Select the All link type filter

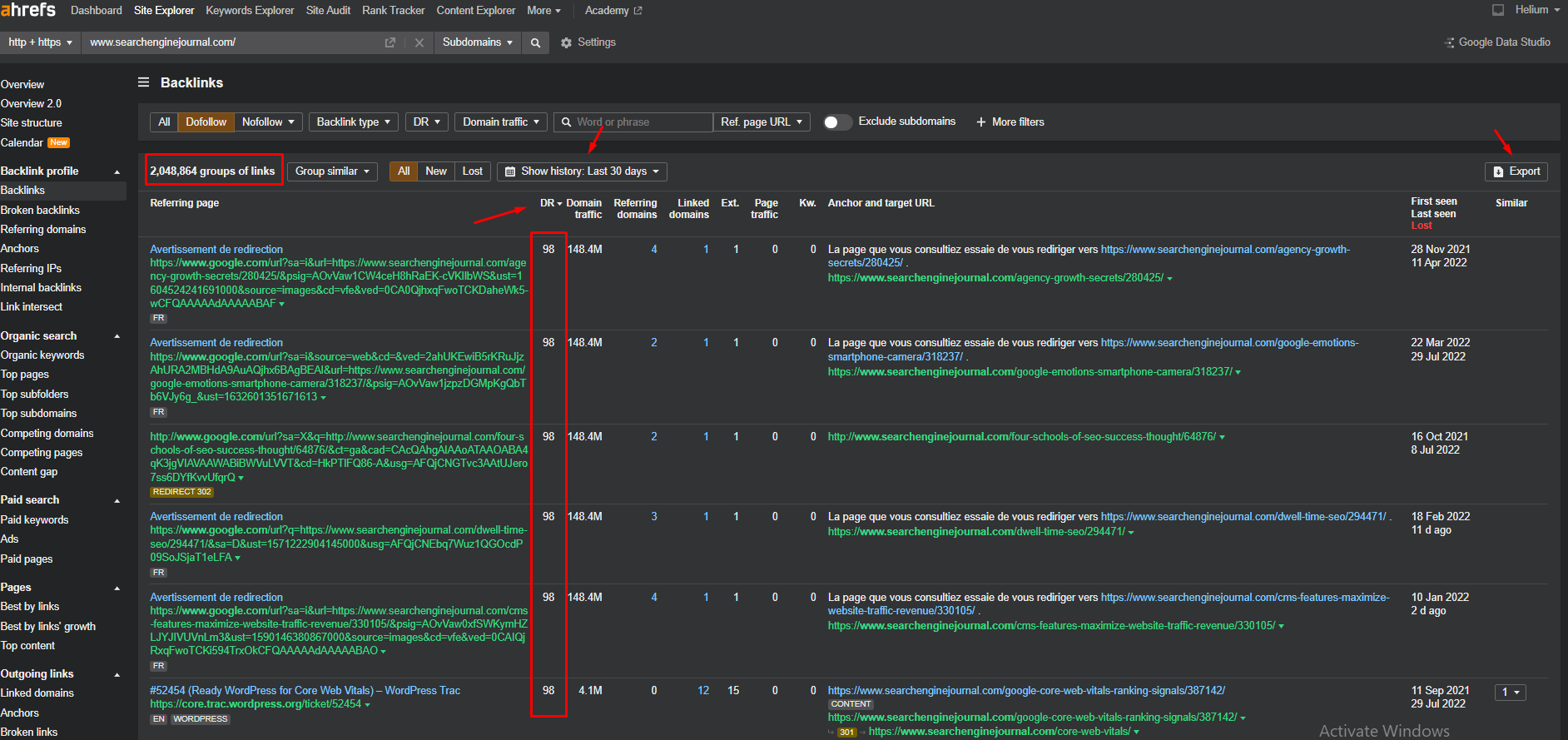164,122
